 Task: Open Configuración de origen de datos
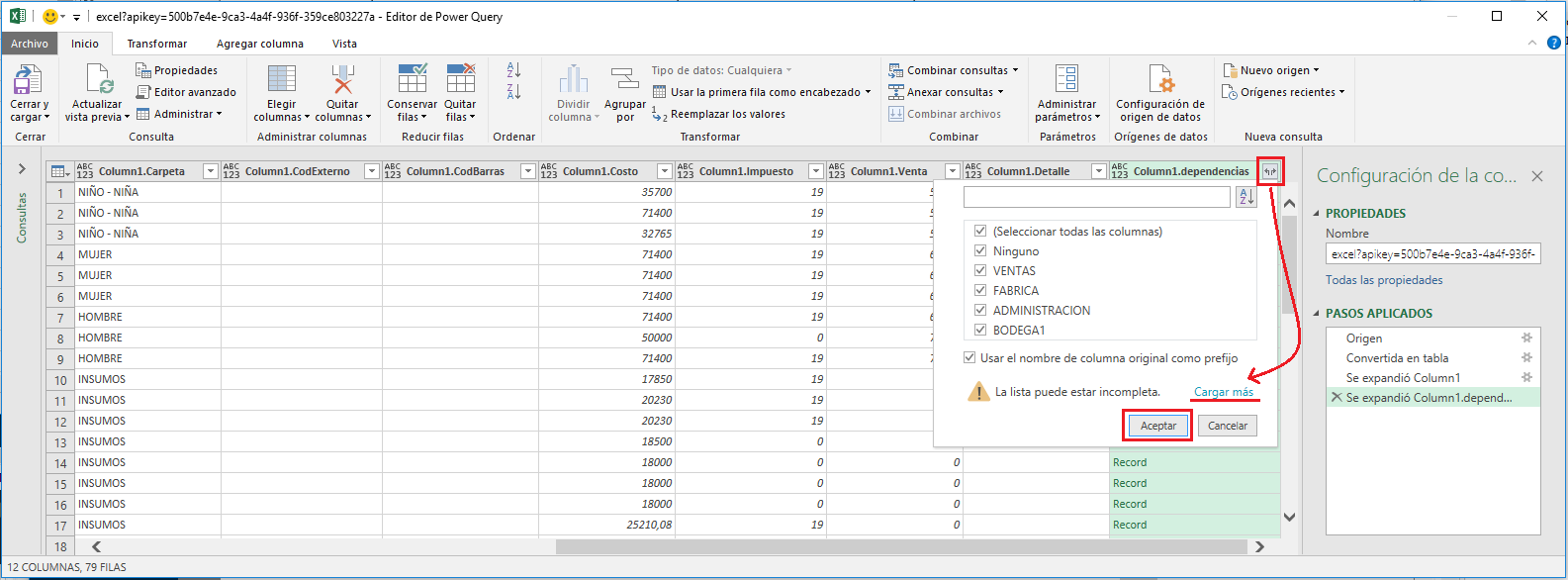1159,81
